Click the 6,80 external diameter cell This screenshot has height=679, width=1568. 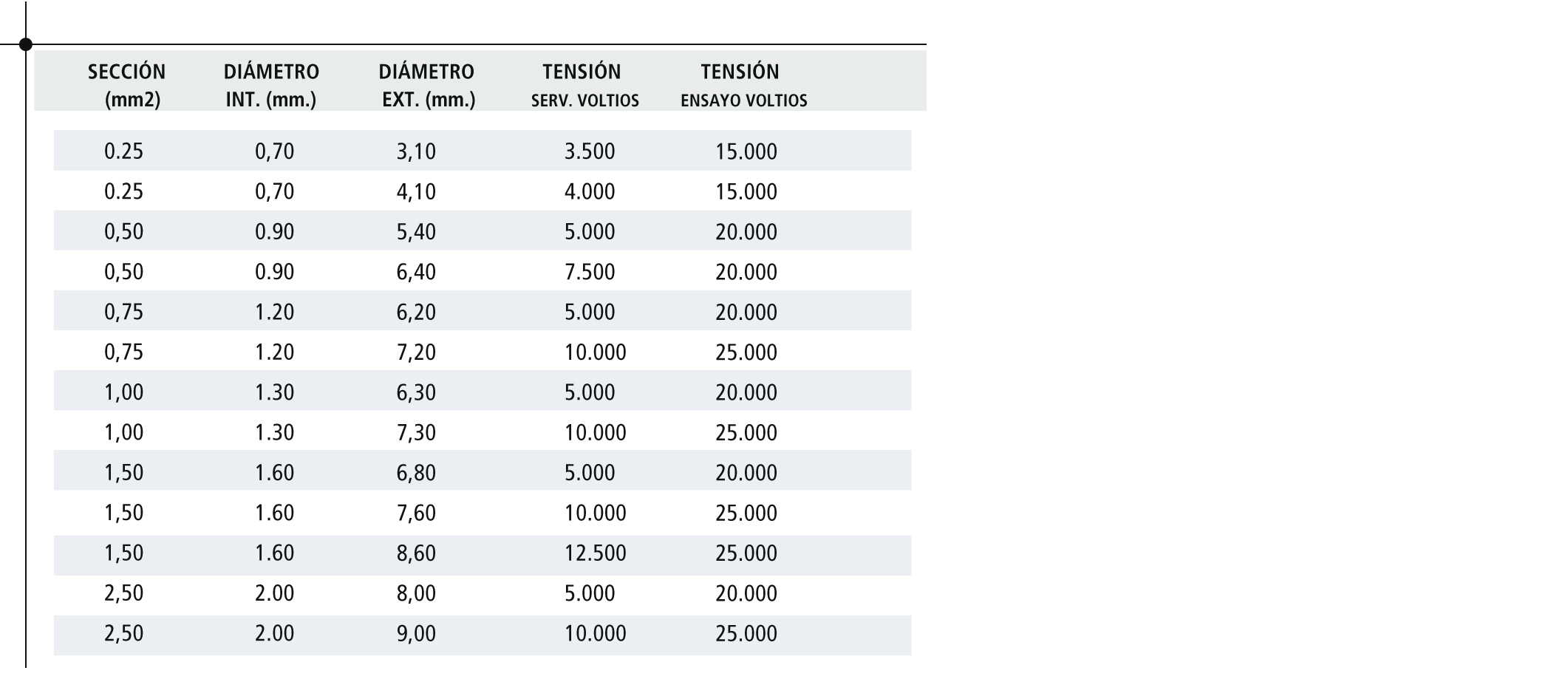[416, 472]
